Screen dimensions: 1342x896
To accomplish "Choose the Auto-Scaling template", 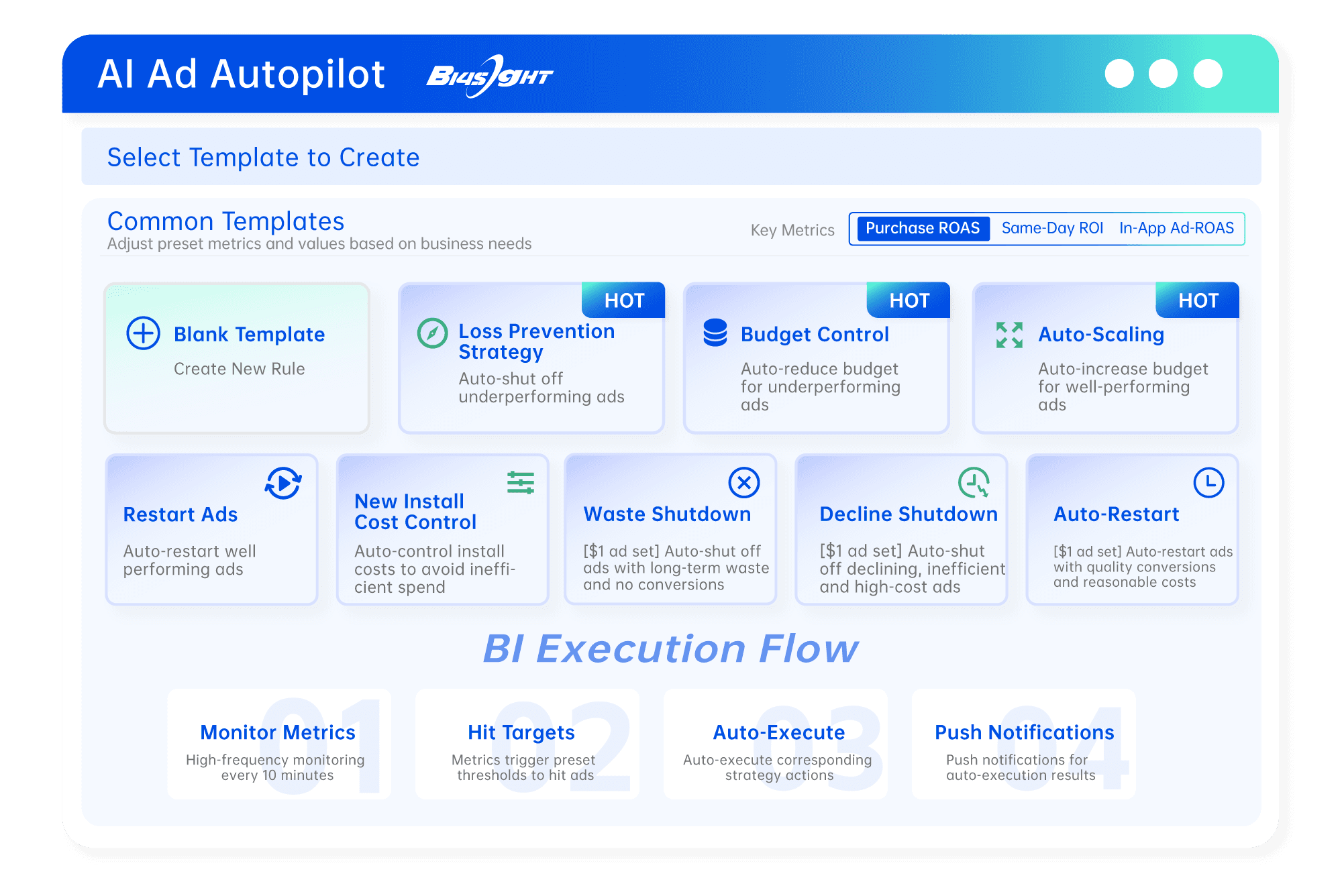I will click(x=1105, y=358).
